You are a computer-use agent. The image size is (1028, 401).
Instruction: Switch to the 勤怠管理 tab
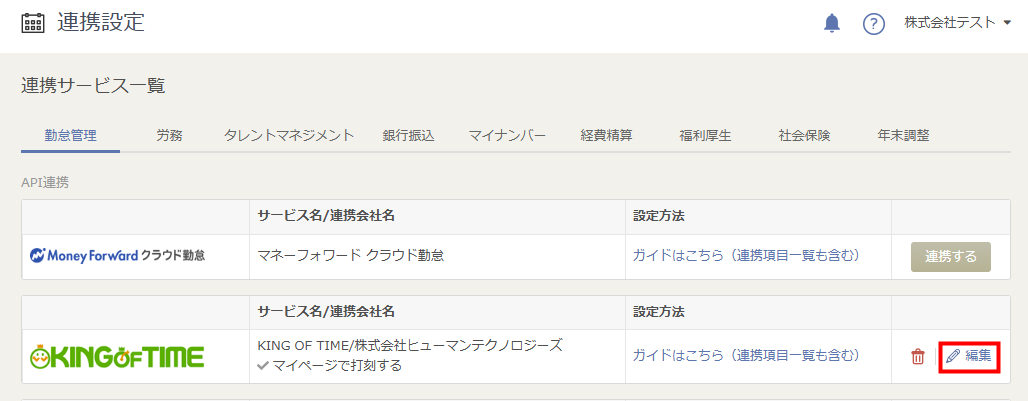click(71, 135)
